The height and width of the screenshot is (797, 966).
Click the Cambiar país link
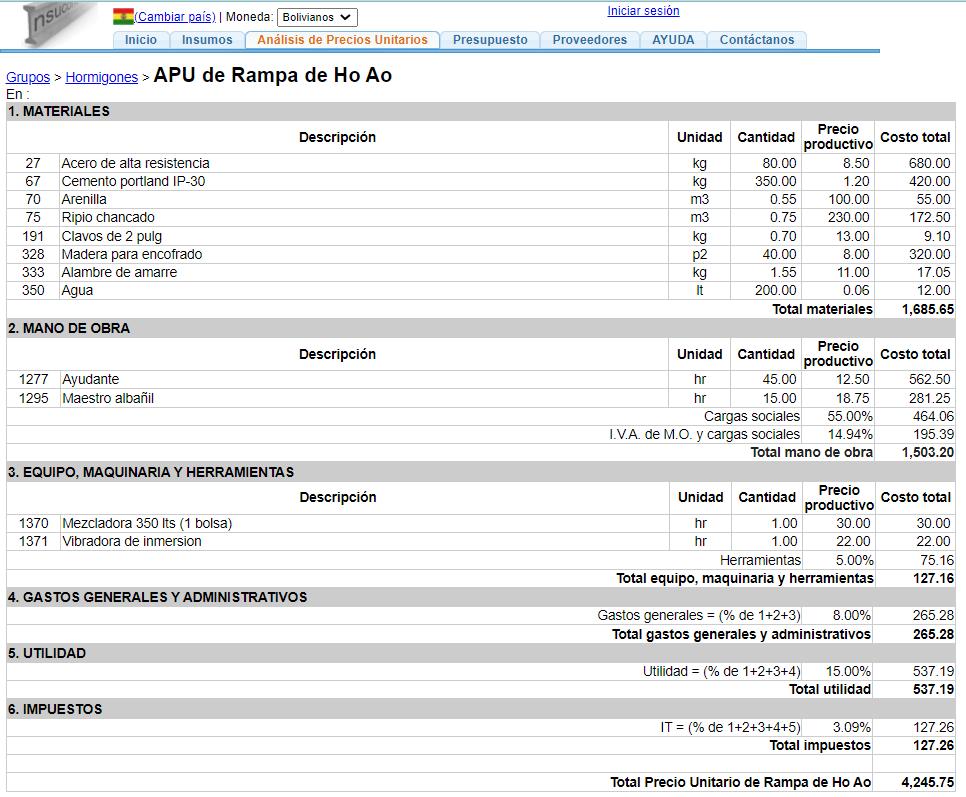tap(175, 17)
